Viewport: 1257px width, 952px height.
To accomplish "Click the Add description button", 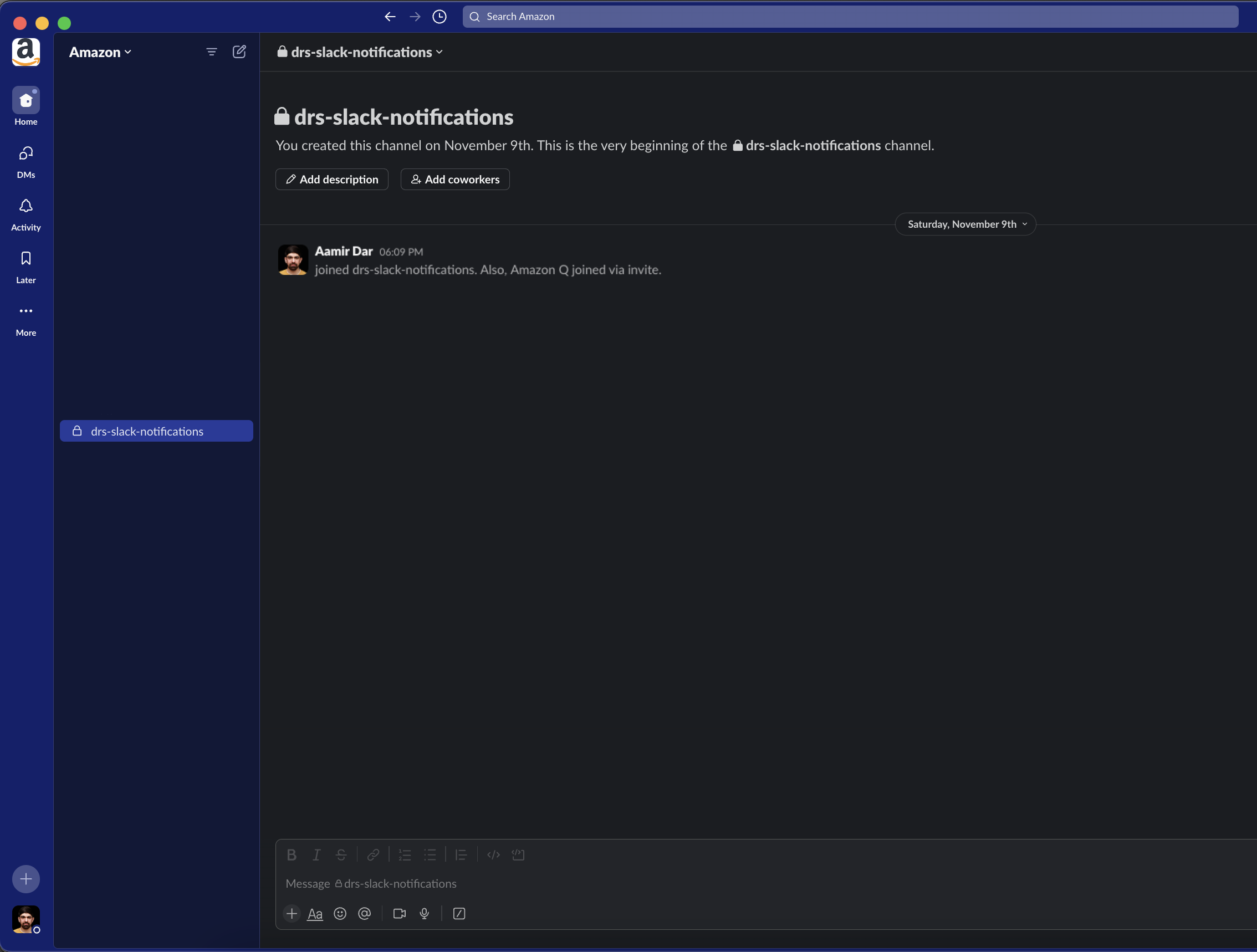I will pyautogui.click(x=332, y=180).
